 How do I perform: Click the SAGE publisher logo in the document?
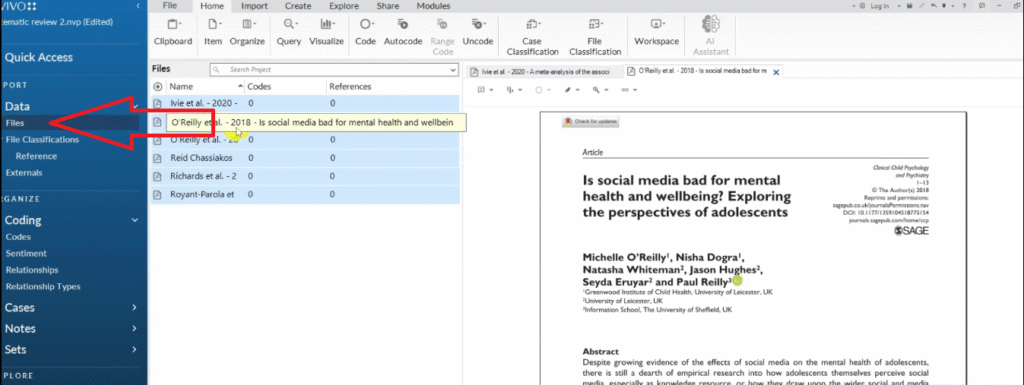click(911, 231)
